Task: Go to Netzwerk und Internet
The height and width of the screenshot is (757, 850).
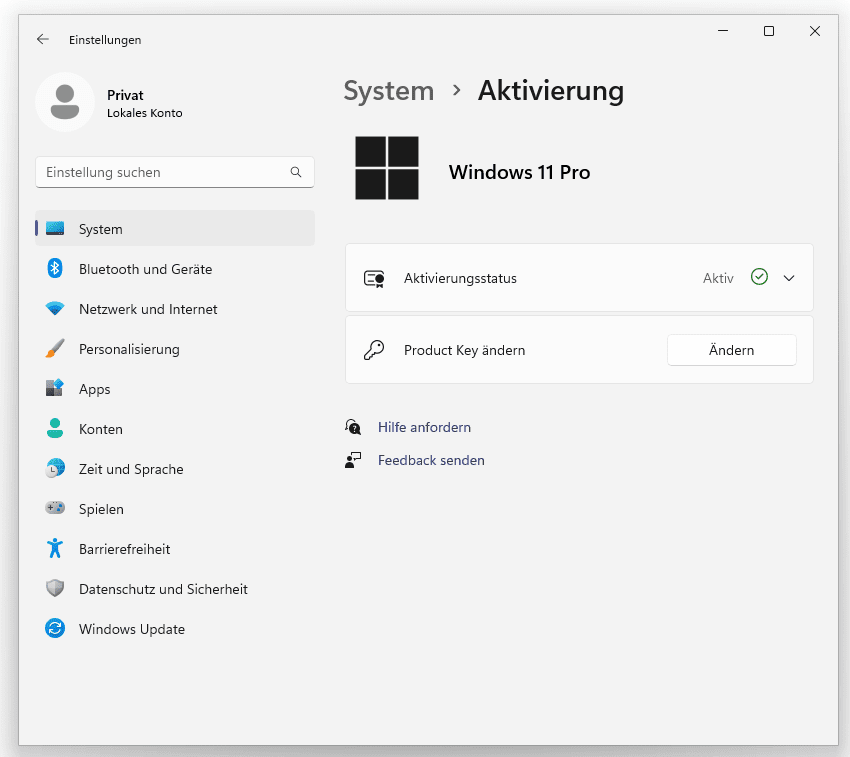Action: click(175, 309)
